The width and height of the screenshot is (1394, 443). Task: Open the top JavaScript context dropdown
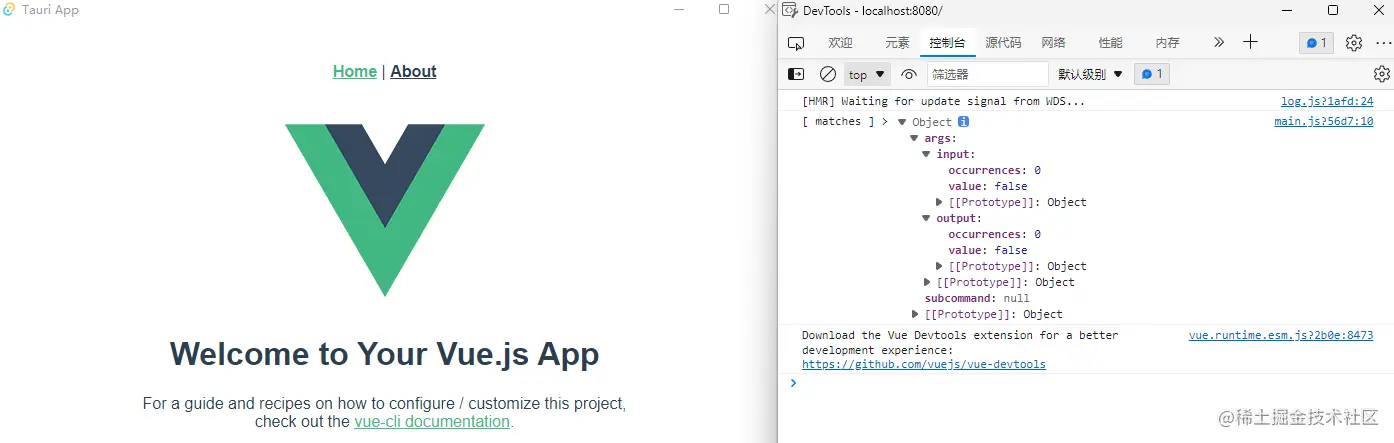[867, 74]
